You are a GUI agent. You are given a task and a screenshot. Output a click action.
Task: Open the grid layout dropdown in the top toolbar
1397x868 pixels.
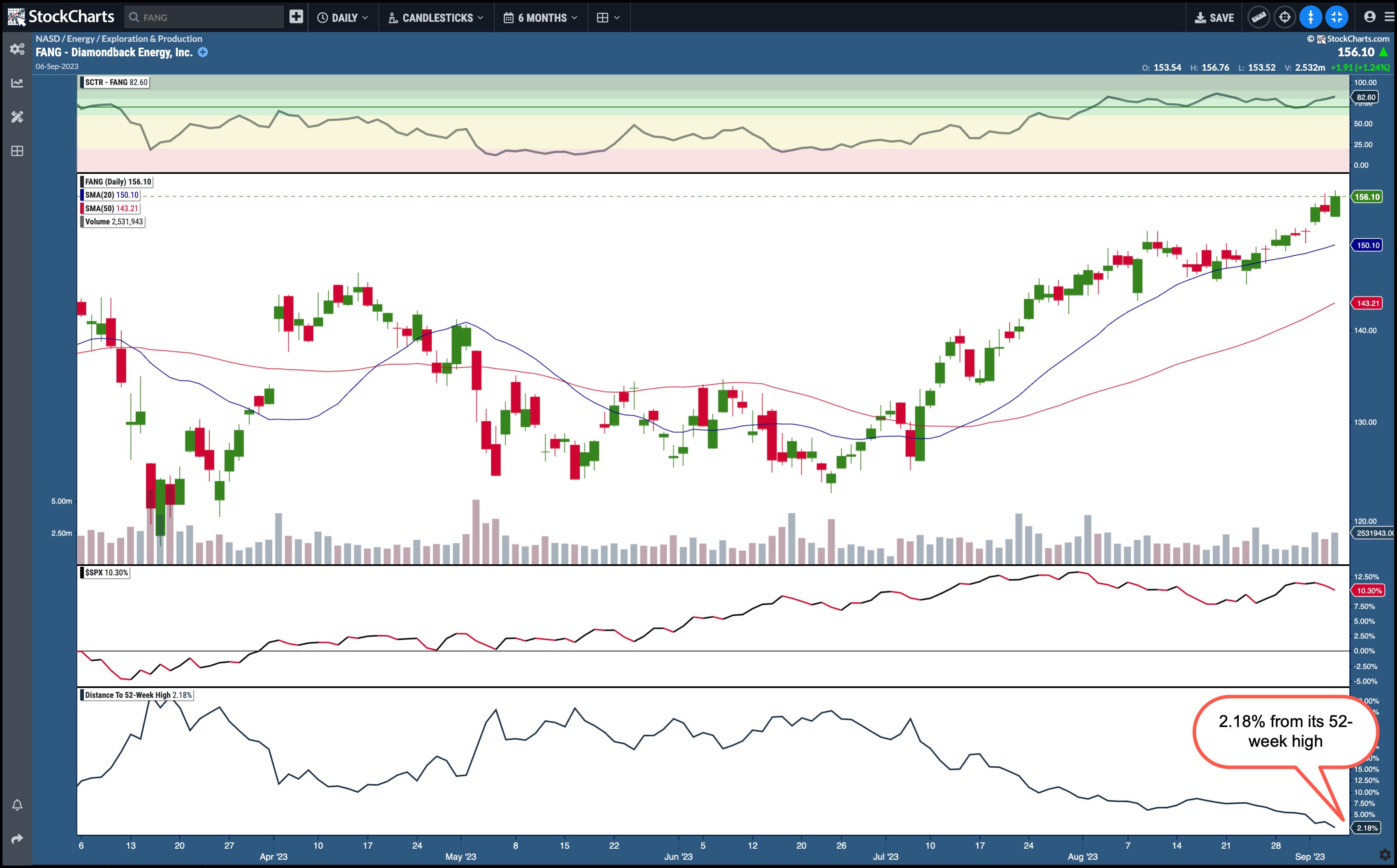[608, 18]
